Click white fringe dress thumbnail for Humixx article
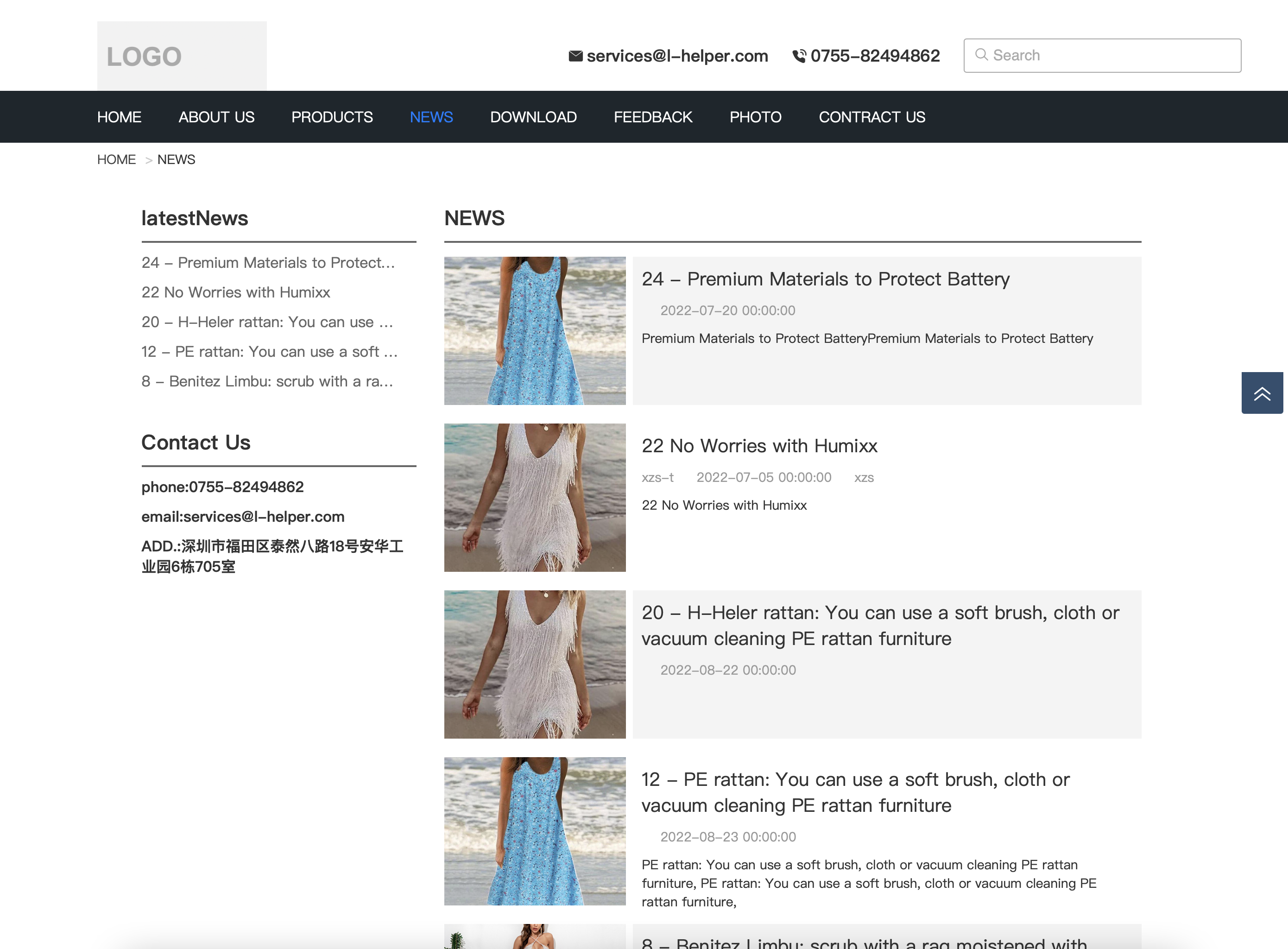Viewport: 1288px width, 949px height. 535,498
